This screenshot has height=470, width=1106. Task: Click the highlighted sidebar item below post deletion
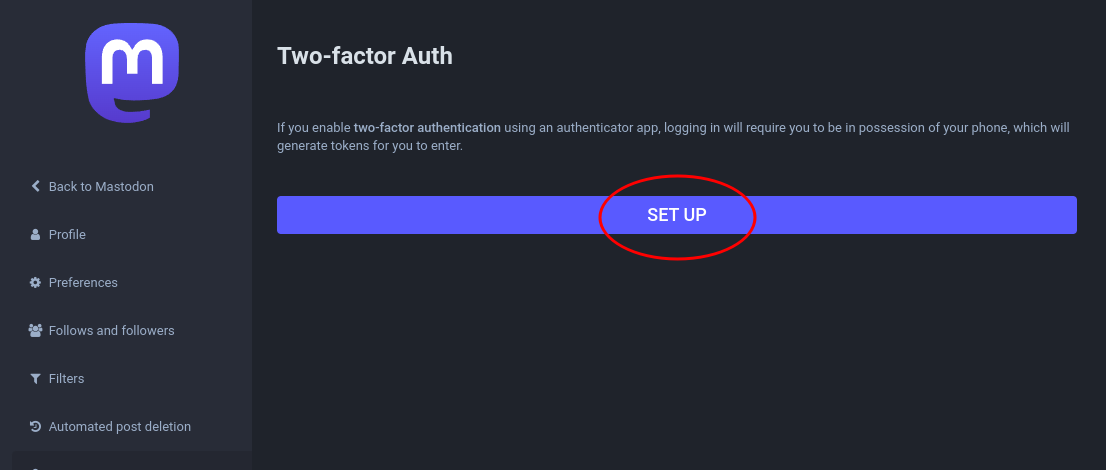pos(132,461)
